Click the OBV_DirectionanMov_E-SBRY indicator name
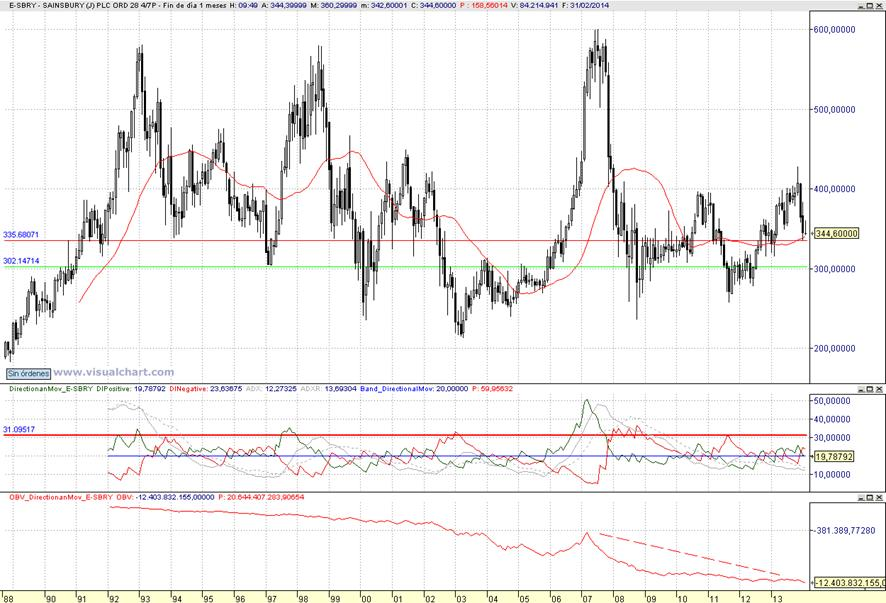The height and width of the screenshot is (603, 886). [61, 497]
